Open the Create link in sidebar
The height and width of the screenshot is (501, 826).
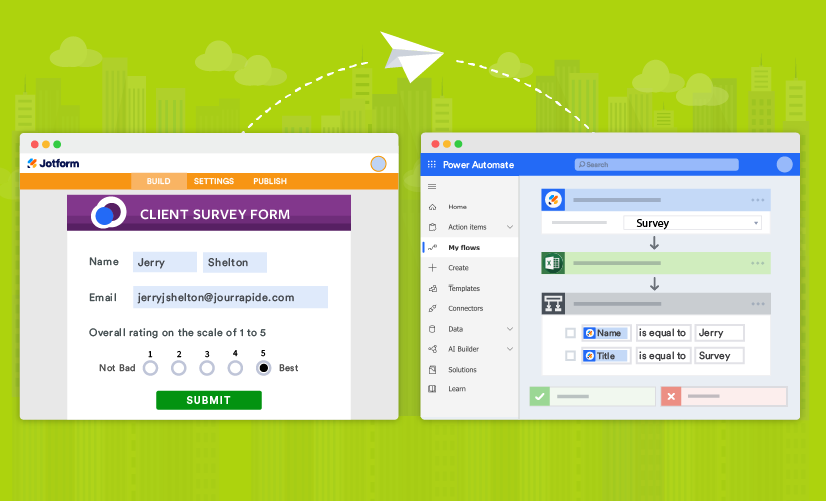tap(458, 268)
